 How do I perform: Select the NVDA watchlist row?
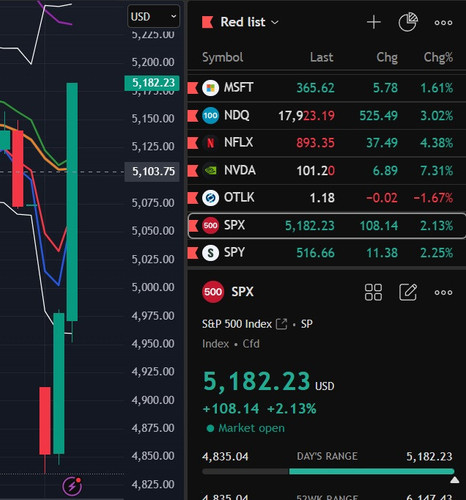(x=327, y=171)
